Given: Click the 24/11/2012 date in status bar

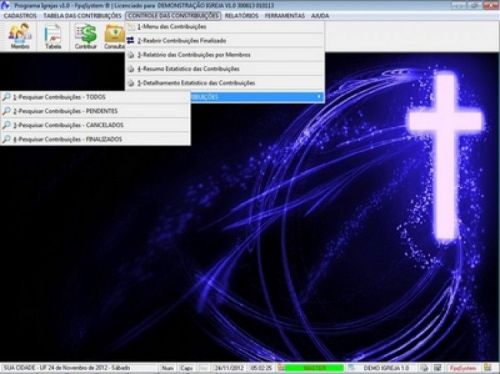Looking at the screenshot, I should [x=229, y=368].
